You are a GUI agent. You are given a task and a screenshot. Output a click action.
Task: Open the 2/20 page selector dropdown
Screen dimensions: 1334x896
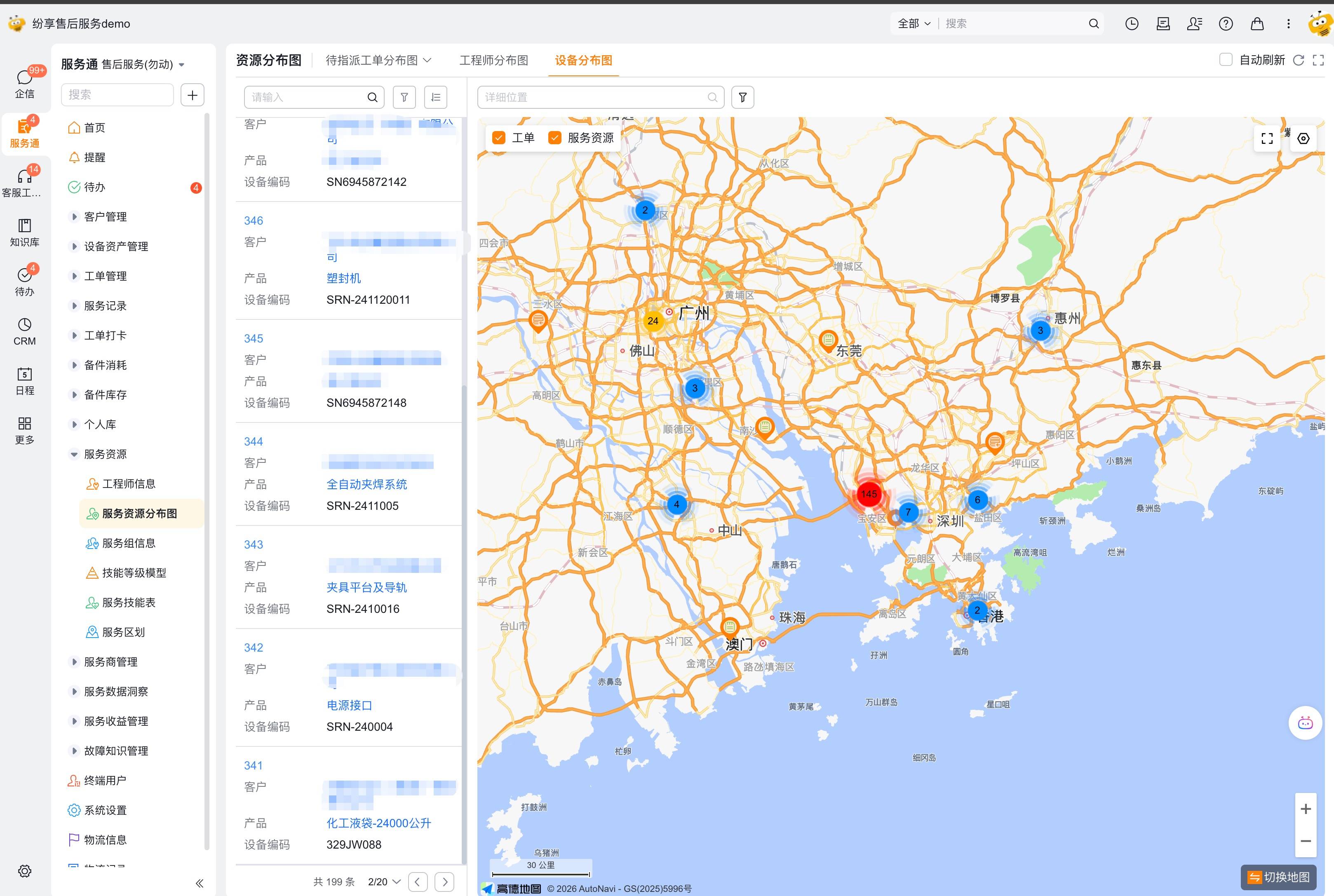coord(384,882)
